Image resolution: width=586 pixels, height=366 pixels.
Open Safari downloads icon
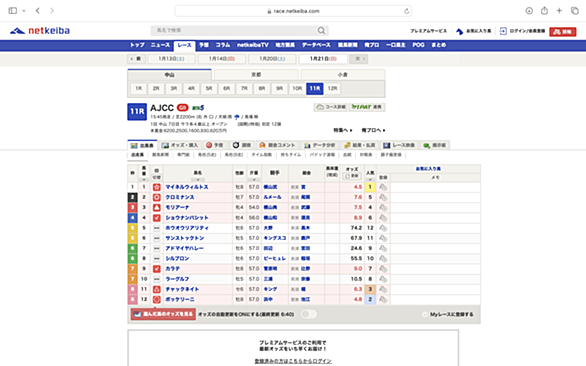point(529,11)
